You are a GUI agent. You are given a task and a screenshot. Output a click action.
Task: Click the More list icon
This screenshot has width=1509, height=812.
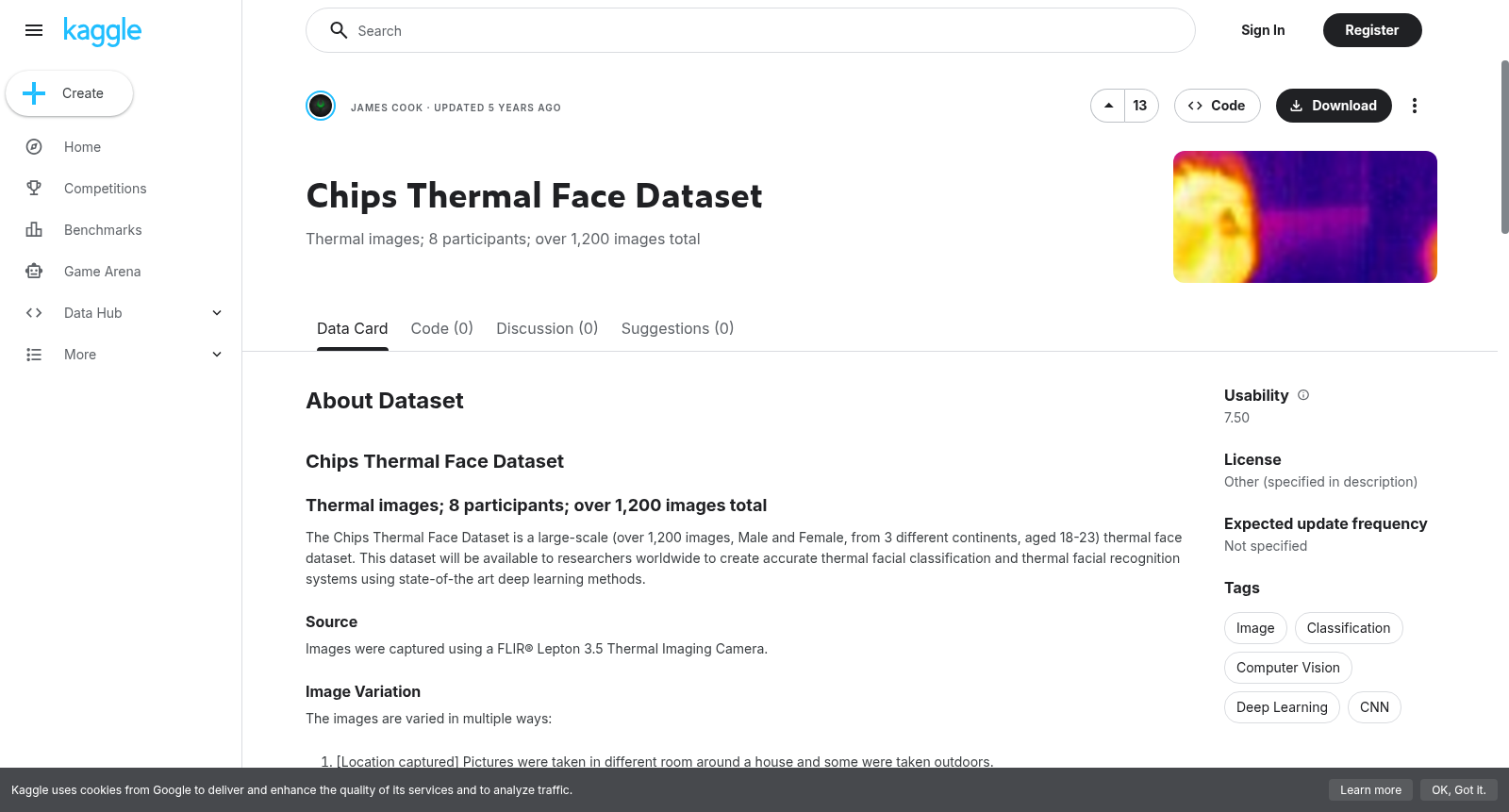click(x=34, y=355)
